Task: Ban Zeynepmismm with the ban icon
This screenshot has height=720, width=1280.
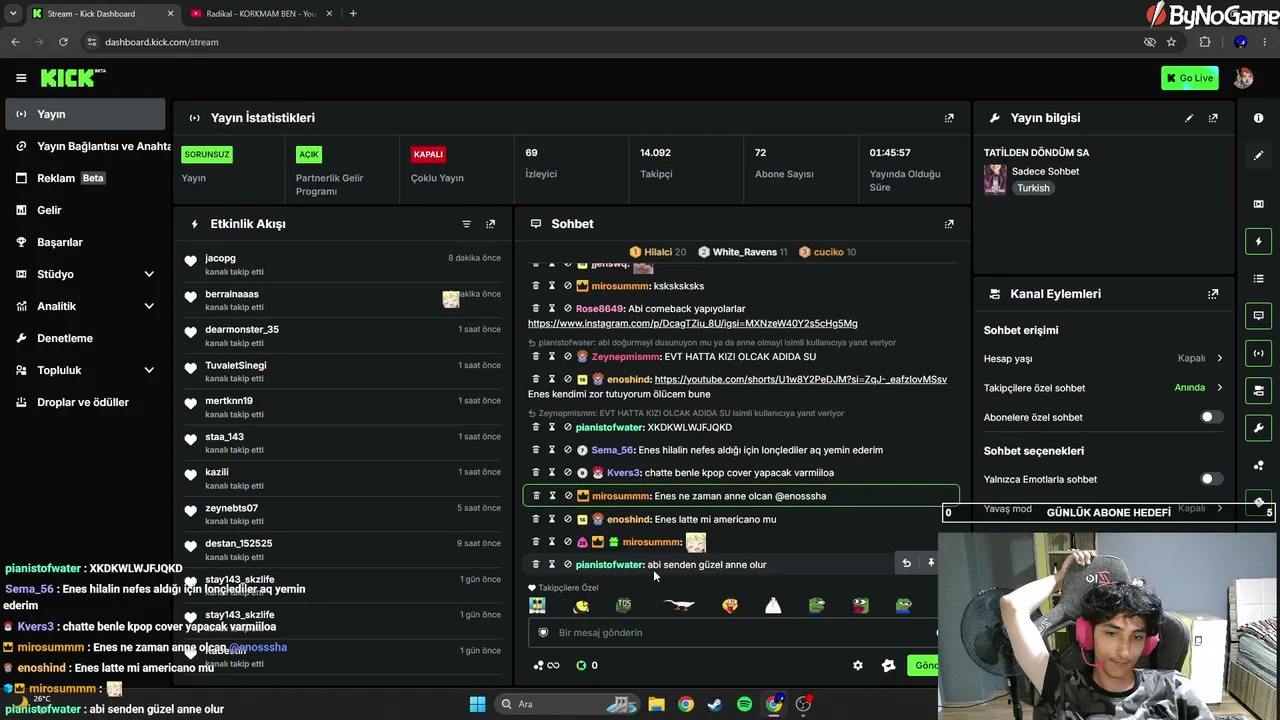Action: 568,357
